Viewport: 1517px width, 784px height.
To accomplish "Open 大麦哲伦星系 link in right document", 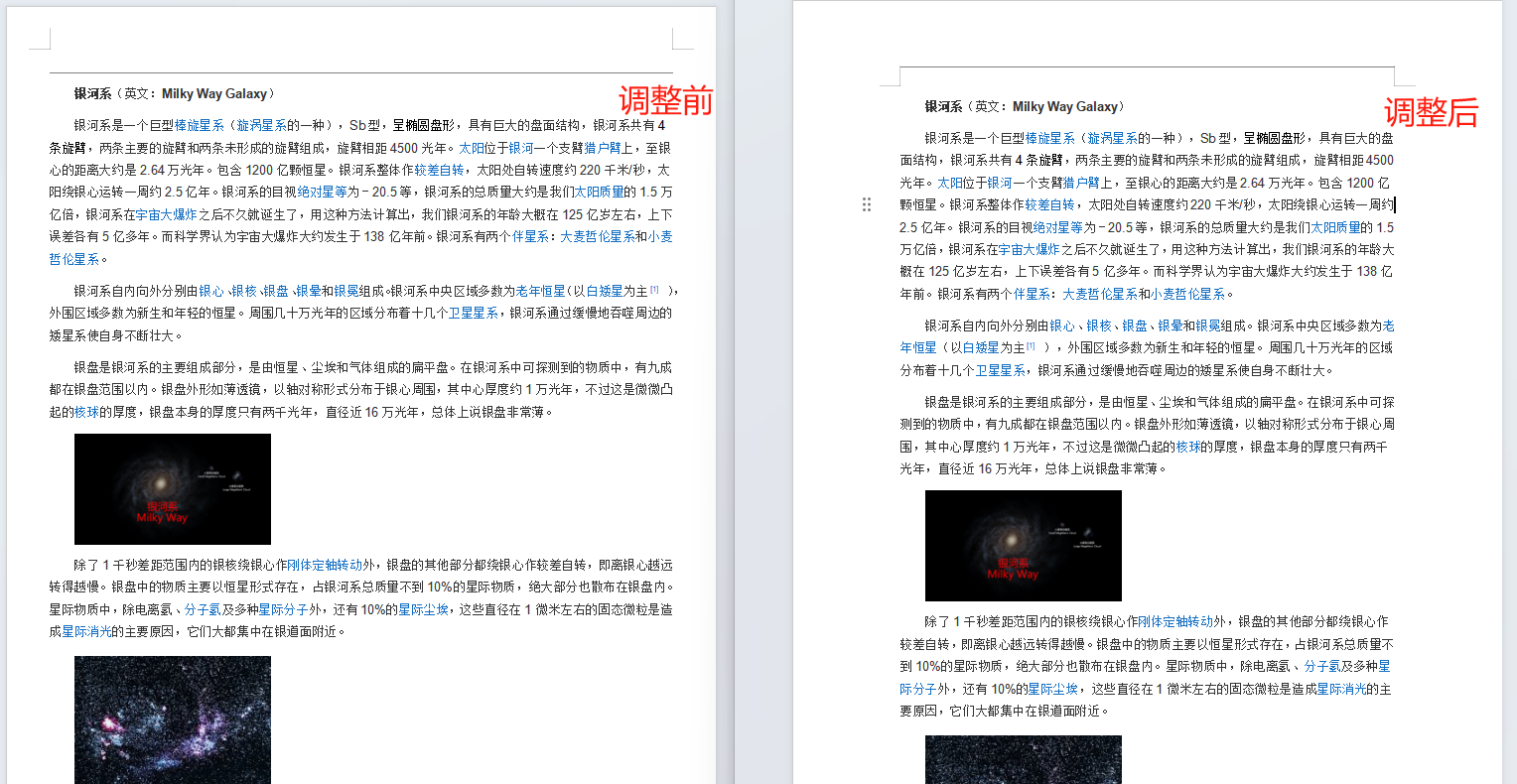I will click(x=1100, y=294).
